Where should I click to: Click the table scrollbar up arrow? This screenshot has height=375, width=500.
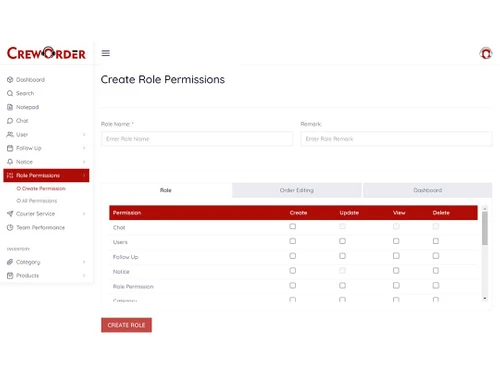[x=485, y=209]
